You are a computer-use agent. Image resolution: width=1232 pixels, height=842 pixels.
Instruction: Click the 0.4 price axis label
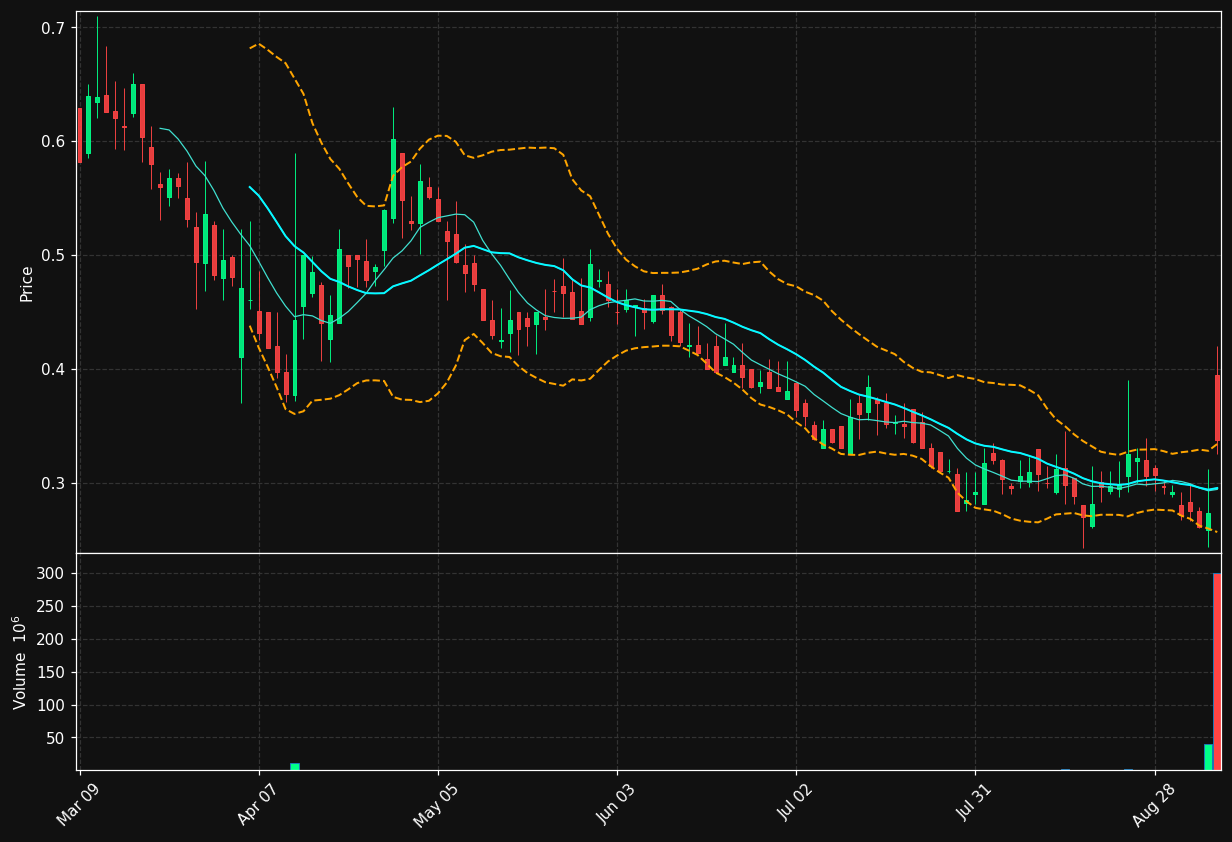[53, 370]
